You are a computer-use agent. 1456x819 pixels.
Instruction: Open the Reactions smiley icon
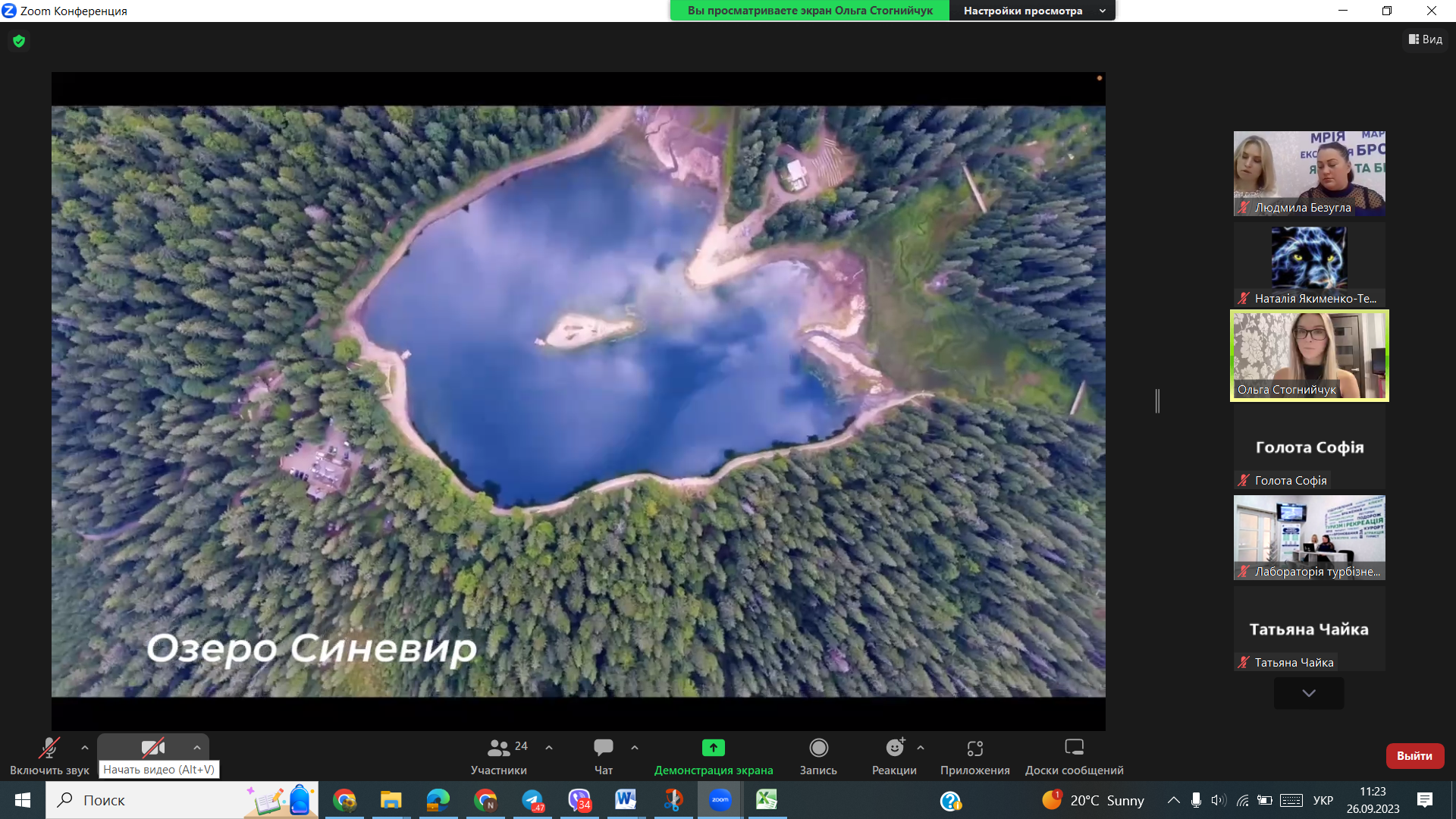point(895,748)
